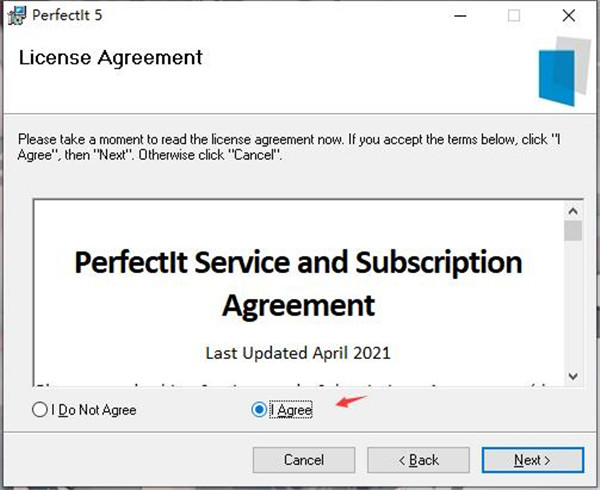The height and width of the screenshot is (490, 600).
Task: Click the blue PerfectIt logo graphic
Action: coord(559,68)
